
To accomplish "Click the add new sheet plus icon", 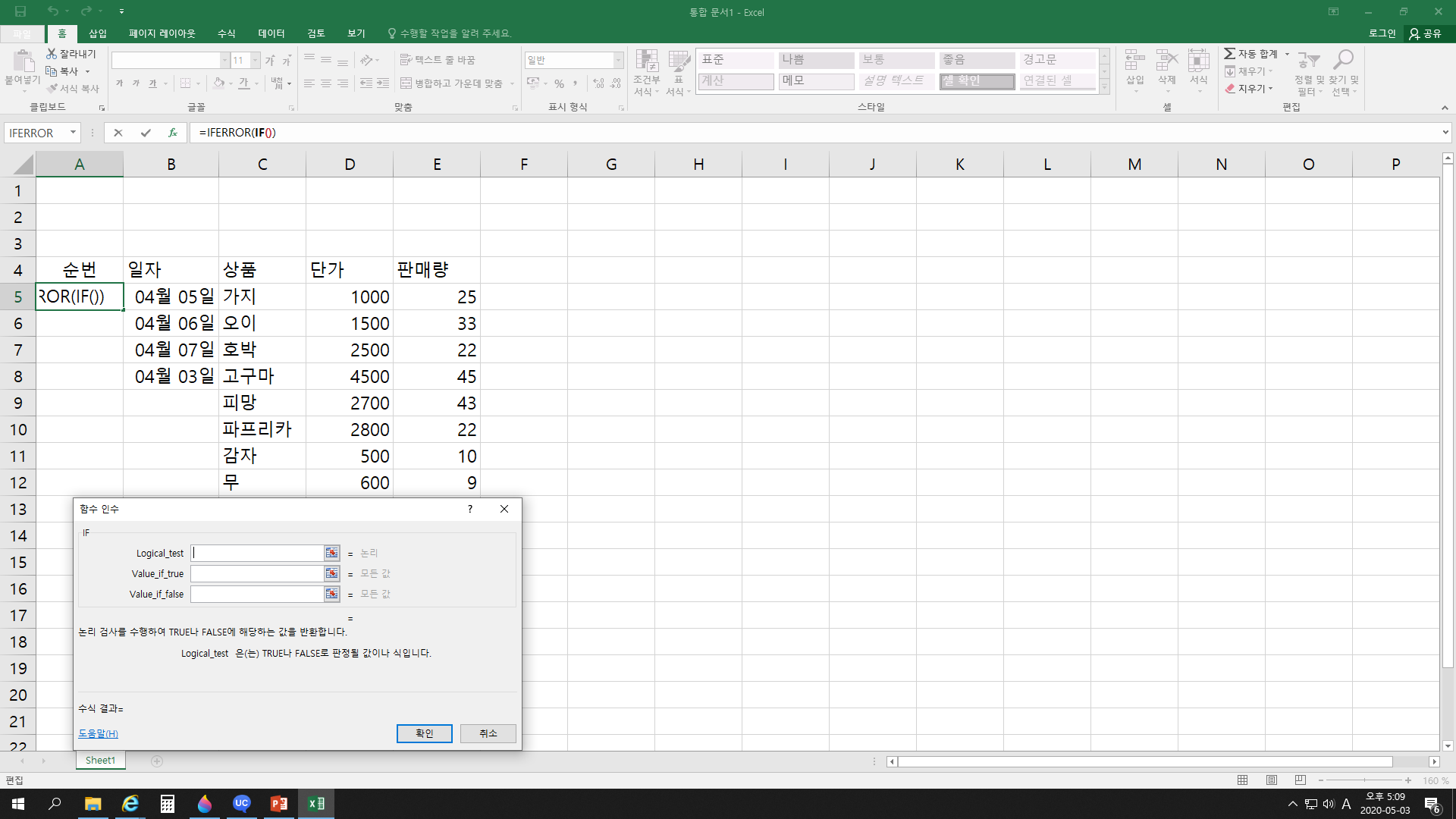I will pos(157,761).
